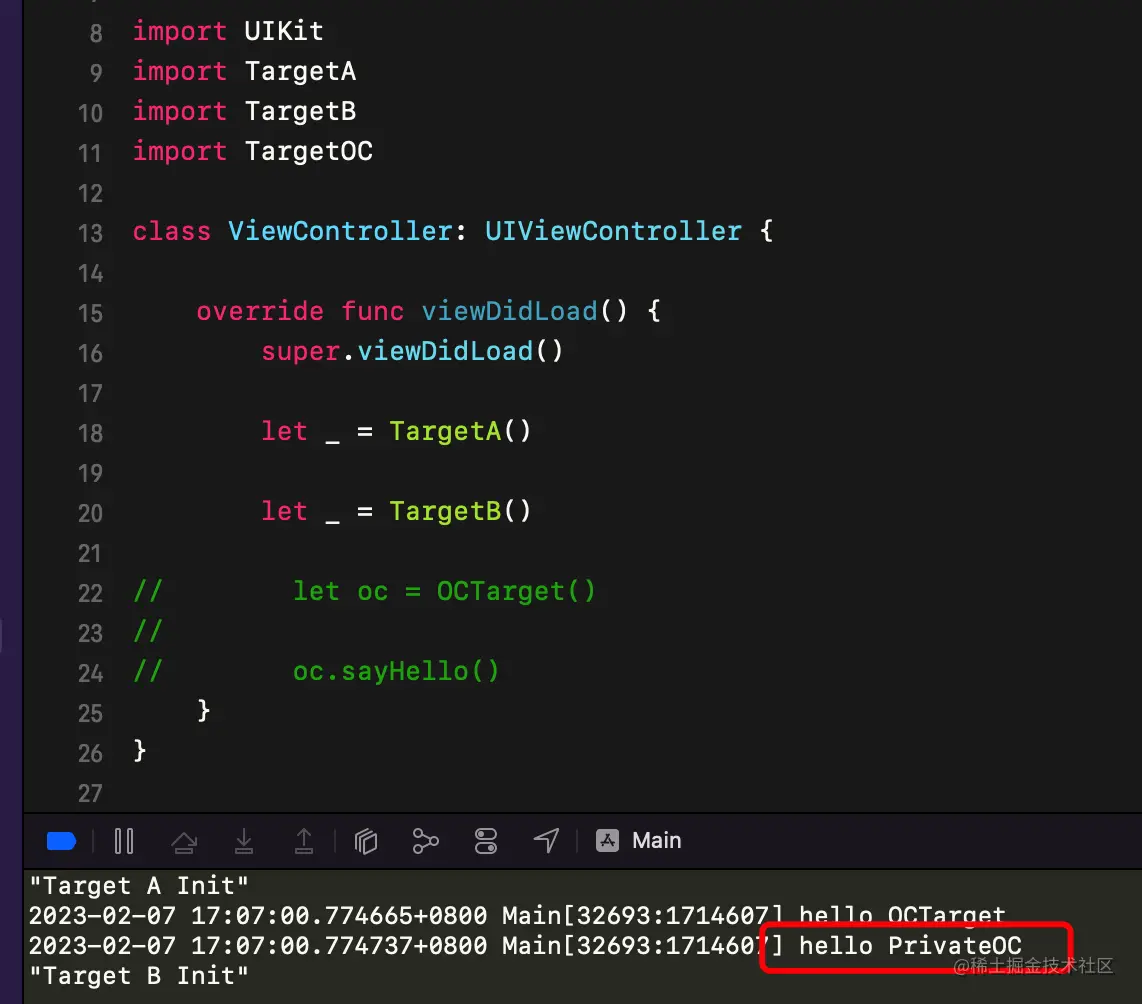
Task: Click the 'hello OCTarget' console log line
Action: tap(517, 916)
